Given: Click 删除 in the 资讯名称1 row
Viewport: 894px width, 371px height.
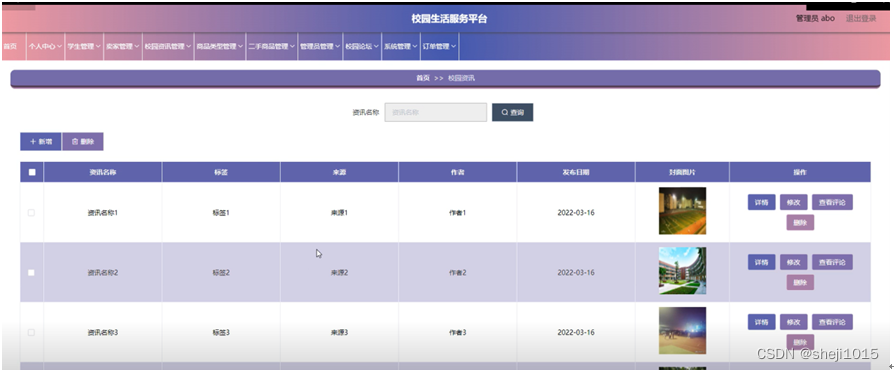Looking at the screenshot, I should coord(800,223).
